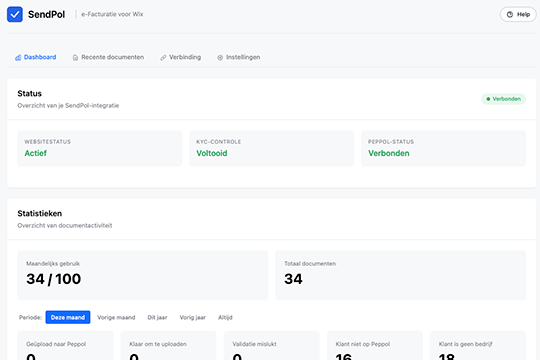This screenshot has width=540, height=360.
Task: Click the Status section heading
Action: 30,94
